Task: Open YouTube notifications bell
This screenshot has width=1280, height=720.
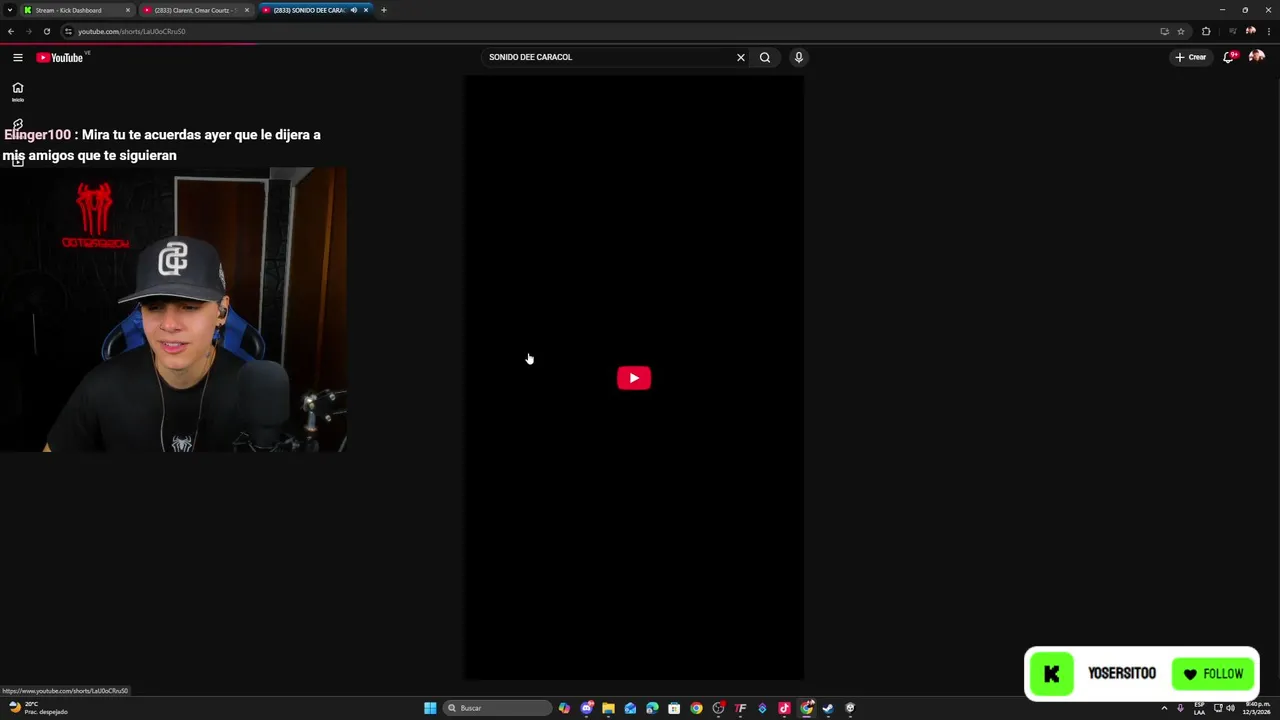Action: click(x=1229, y=57)
